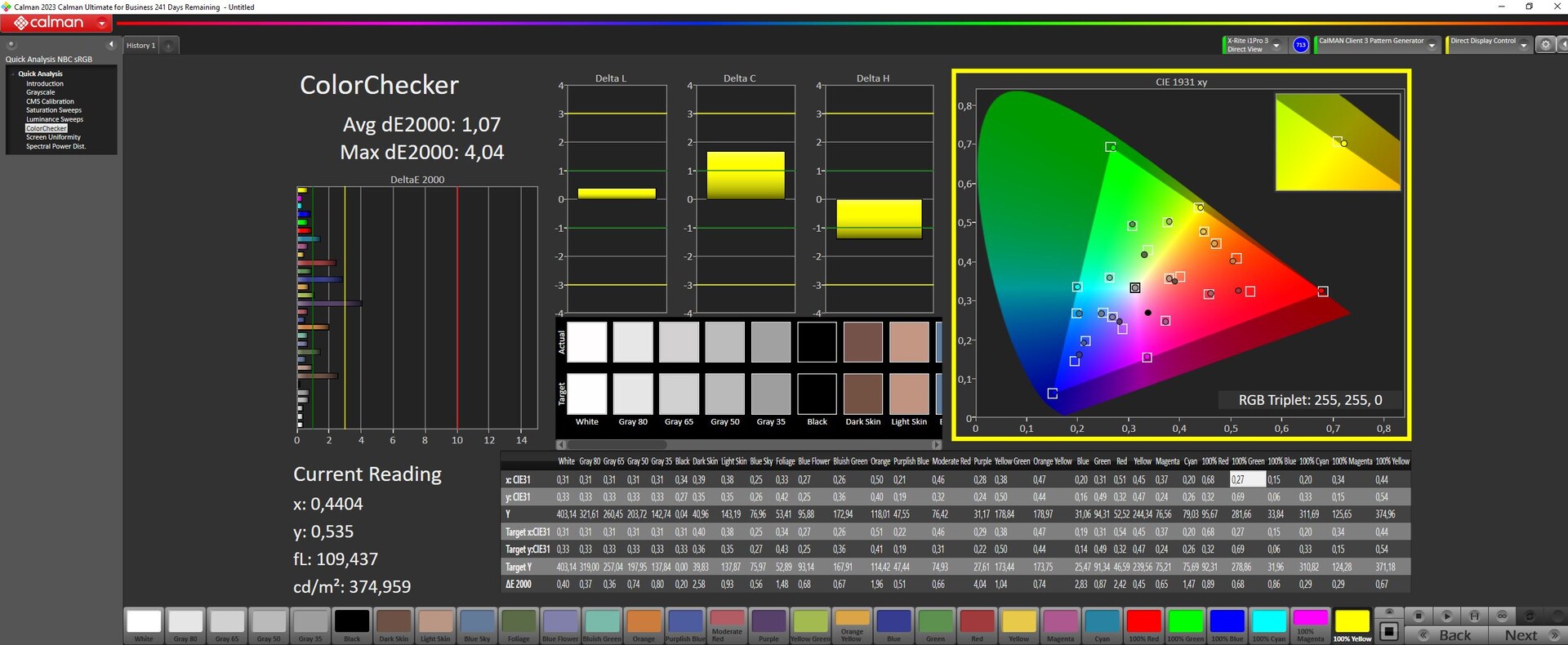The width and height of the screenshot is (1568, 645).
Task: Click the black pattern window icon
Action: [1388, 631]
